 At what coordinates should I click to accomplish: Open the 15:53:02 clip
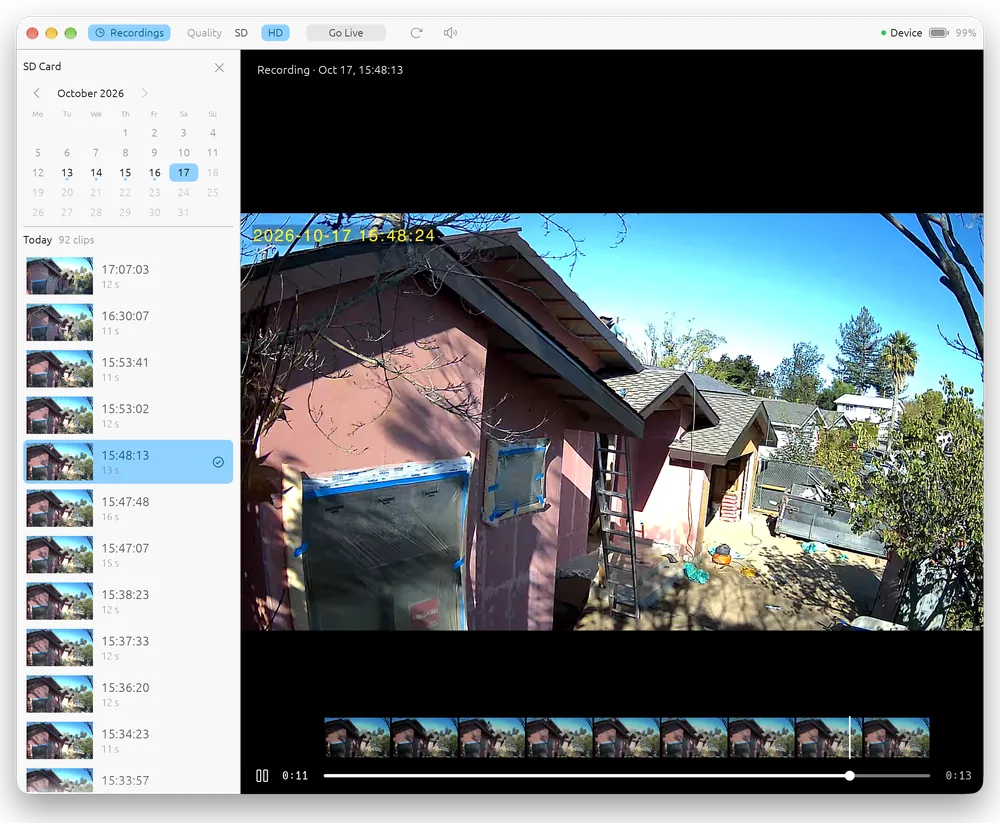pyautogui.click(x=128, y=415)
